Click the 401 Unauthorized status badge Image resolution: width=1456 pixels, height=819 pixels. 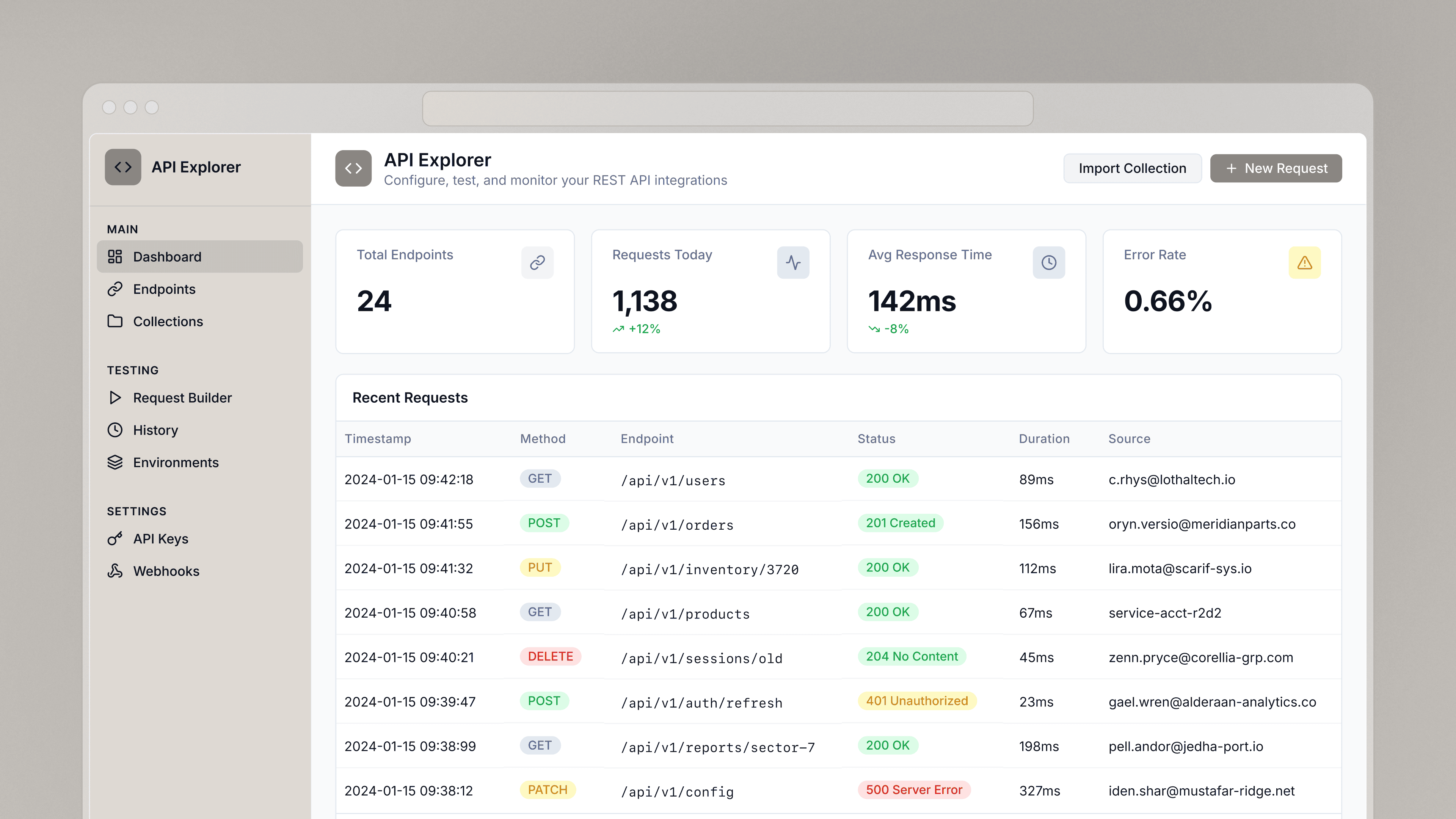pos(917,701)
